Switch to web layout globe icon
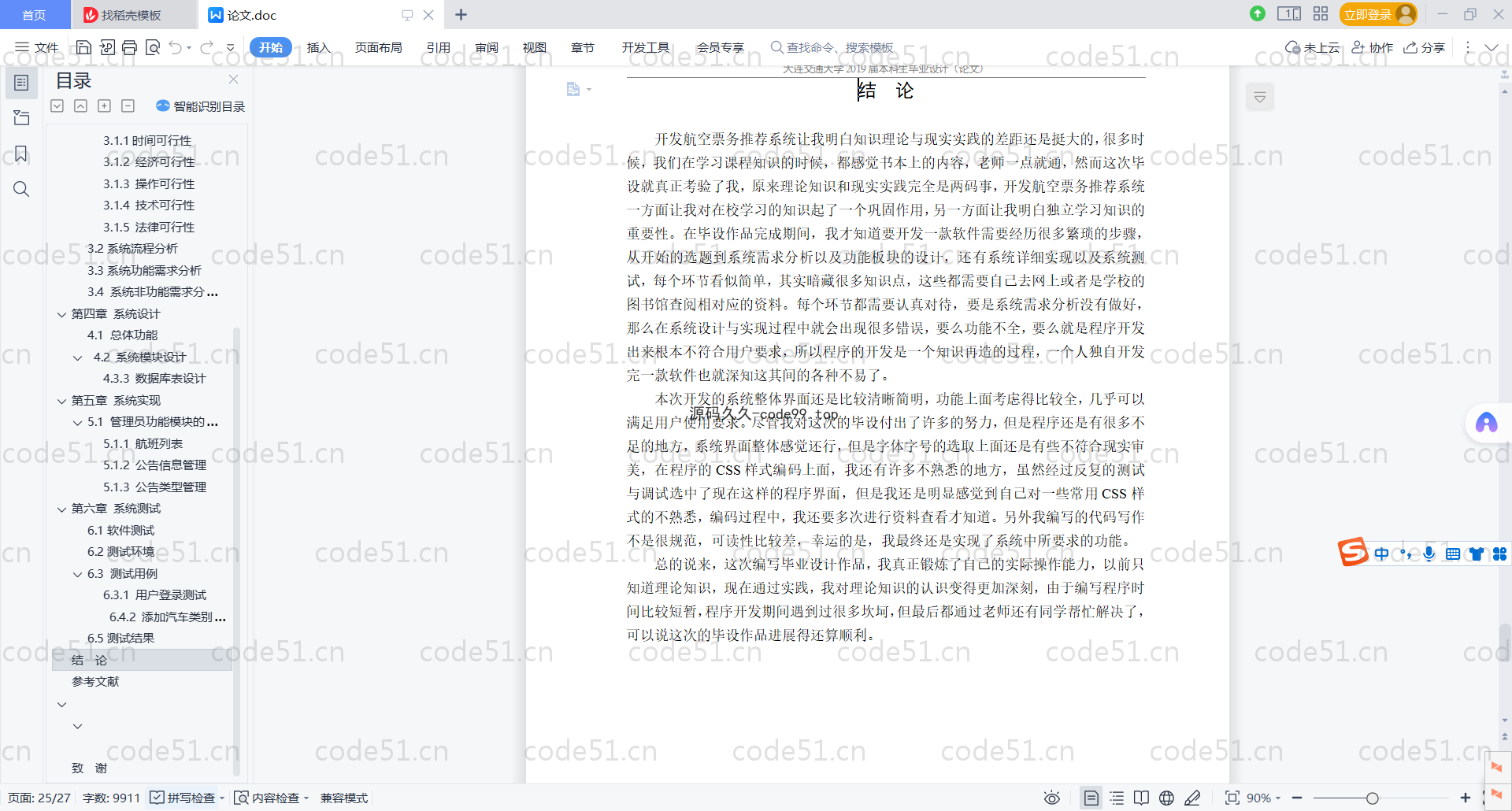The height and width of the screenshot is (811, 1512). click(x=1166, y=798)
